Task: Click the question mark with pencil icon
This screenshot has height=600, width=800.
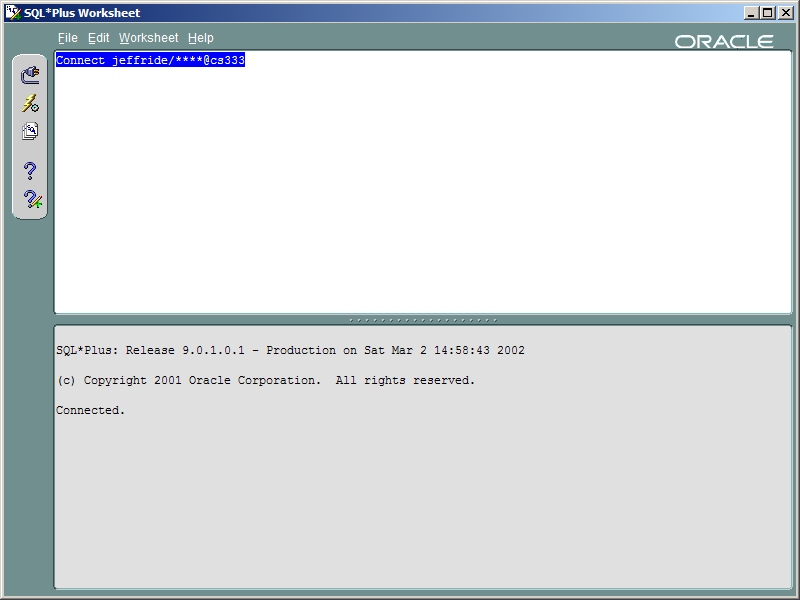Action: pyautogui.click(x=32, y=199)
